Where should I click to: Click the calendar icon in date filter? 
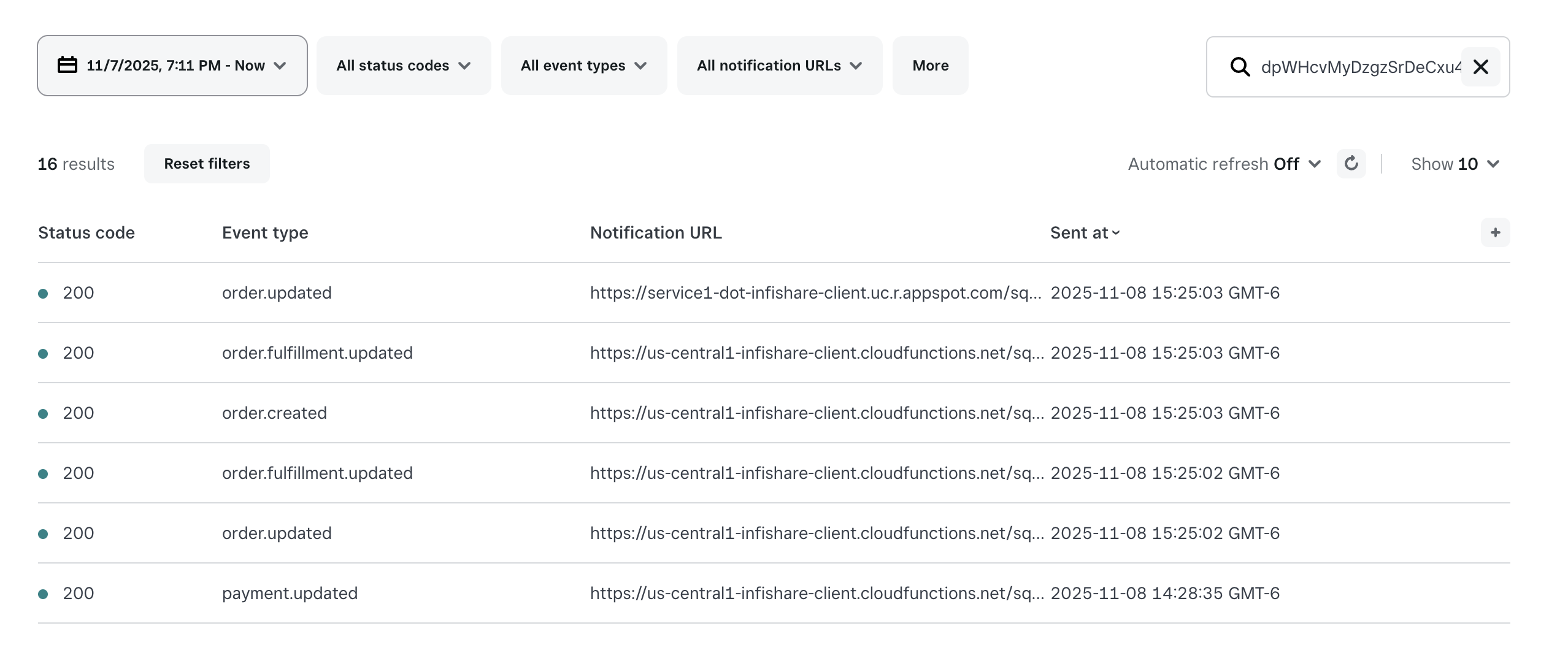[x=67, y=65]
